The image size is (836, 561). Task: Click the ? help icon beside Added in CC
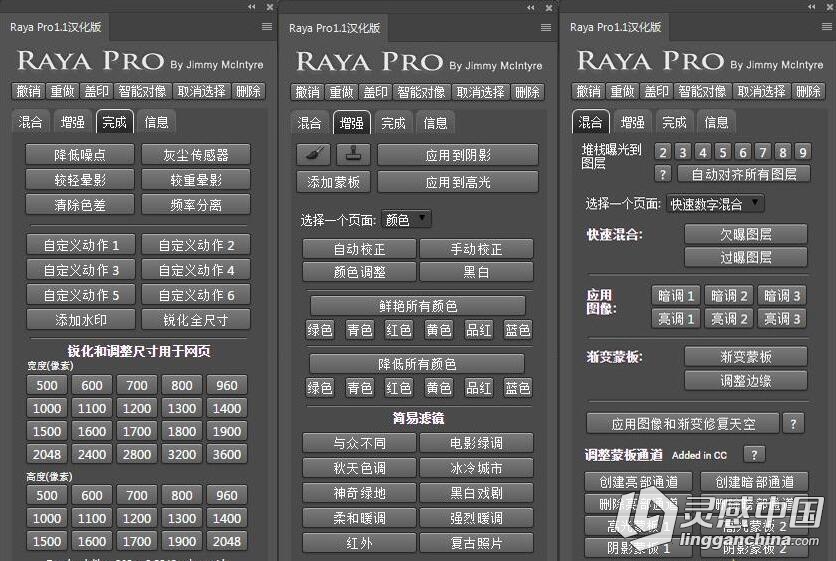[x=754, y=454]
